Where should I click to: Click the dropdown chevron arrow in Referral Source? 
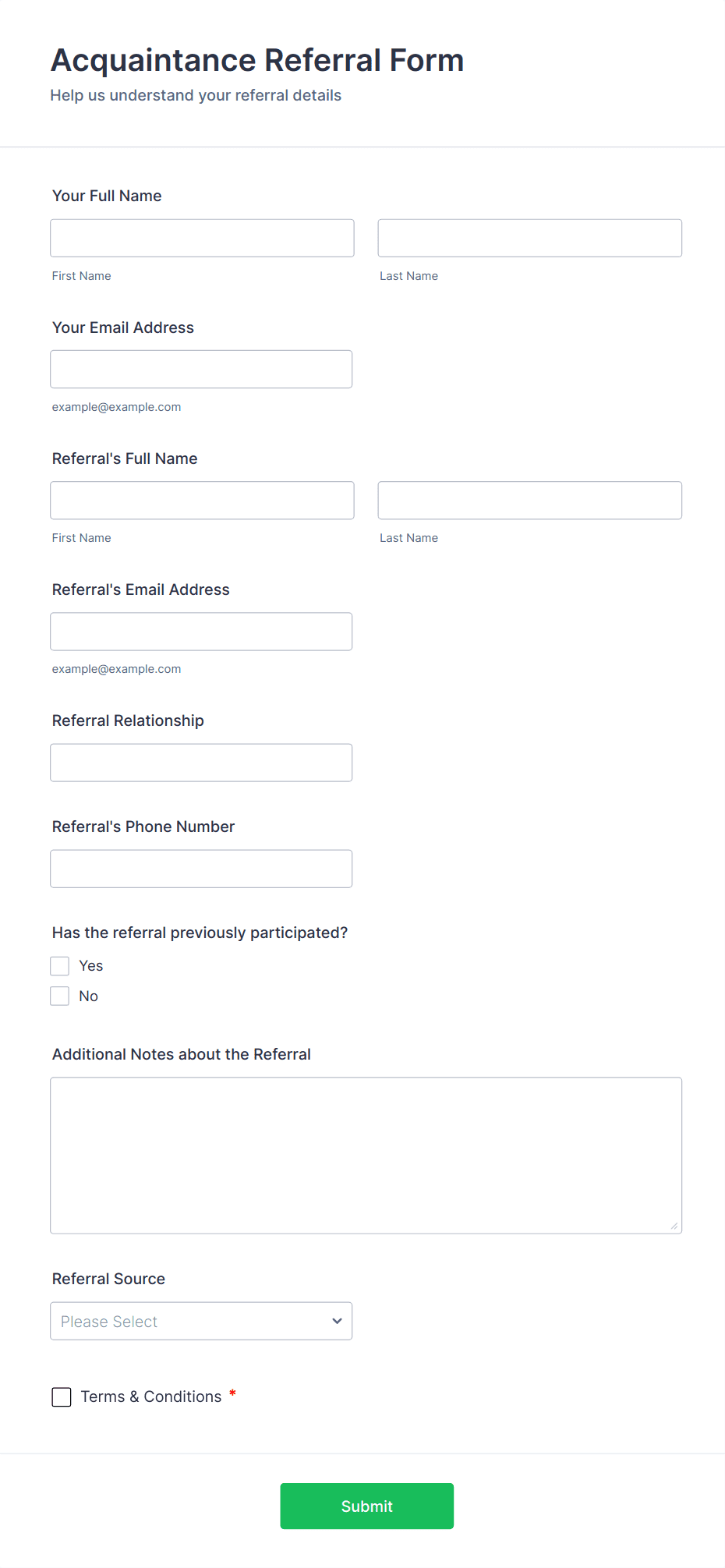point(337,1321)
